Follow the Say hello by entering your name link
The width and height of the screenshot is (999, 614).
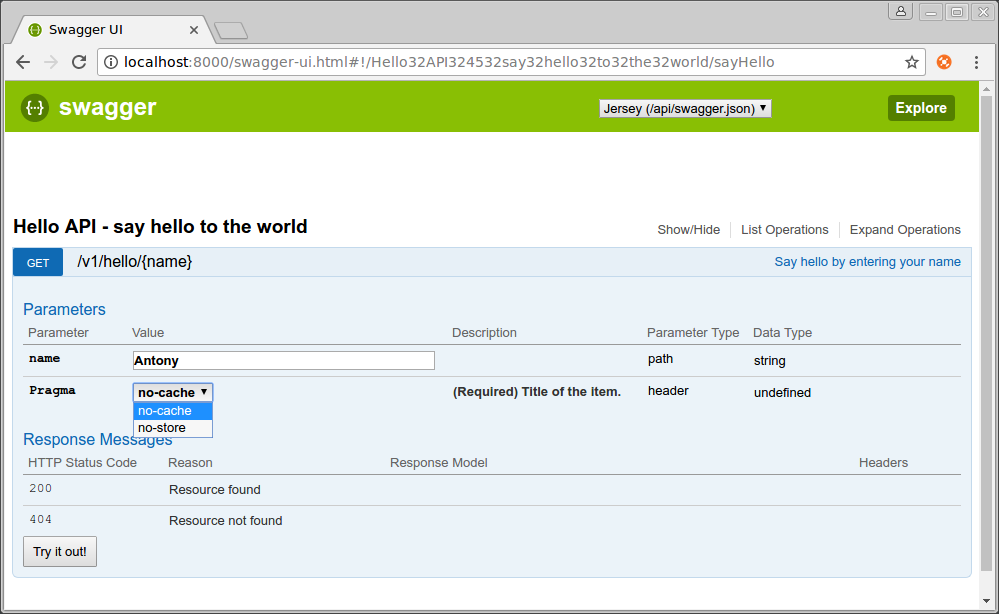click(868, 261)
